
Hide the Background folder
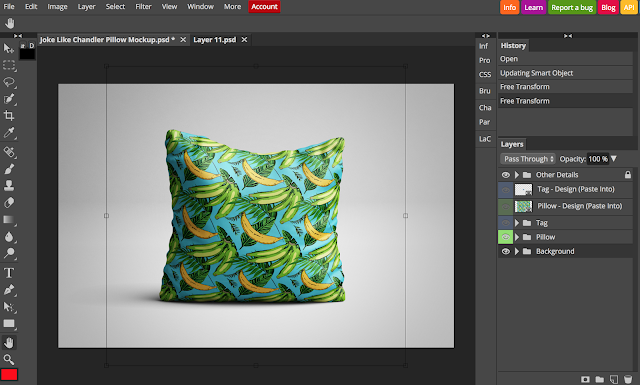click(505, 251)
